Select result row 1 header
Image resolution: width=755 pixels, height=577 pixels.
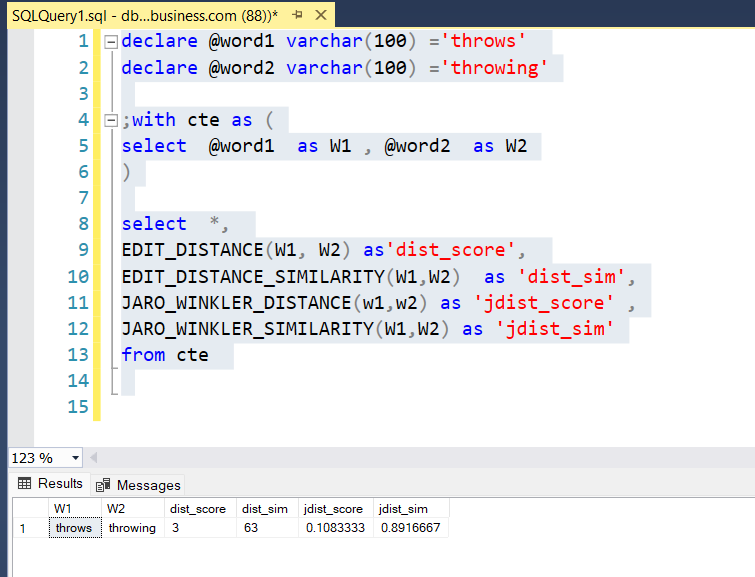(x=30, y=528)
